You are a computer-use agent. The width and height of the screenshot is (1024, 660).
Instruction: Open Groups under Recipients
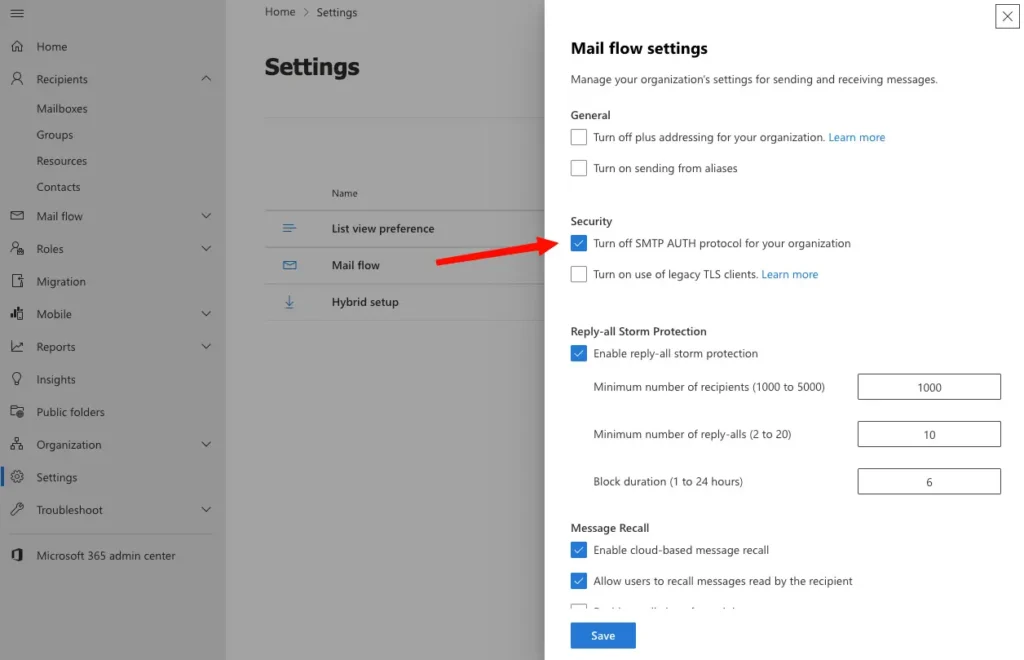point(55,134)
